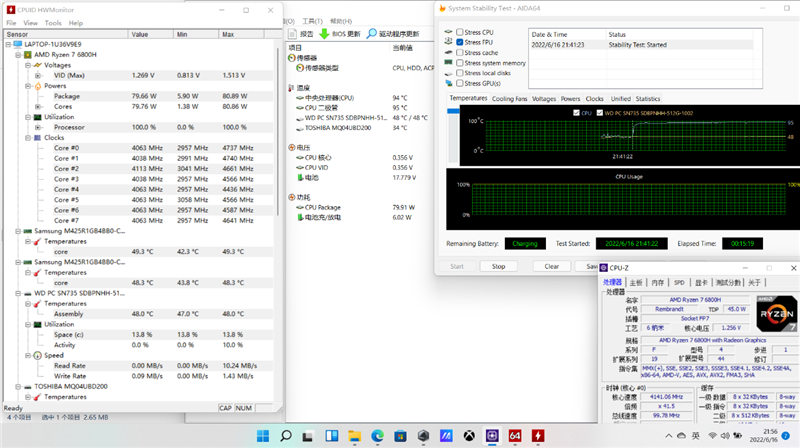Screen dimensions: 800x448
Task: Open Widgets icon on the taskbar
Action: (x=332, y=436)
